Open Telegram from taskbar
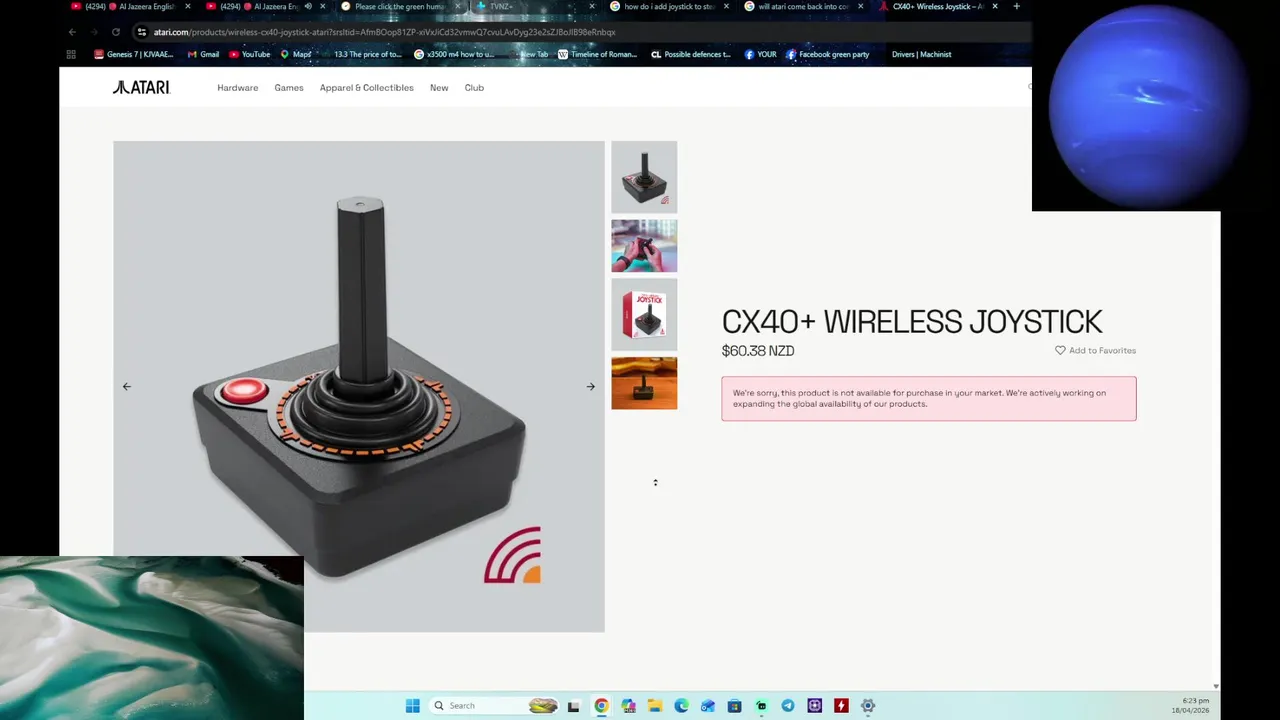 coord(788,706)
